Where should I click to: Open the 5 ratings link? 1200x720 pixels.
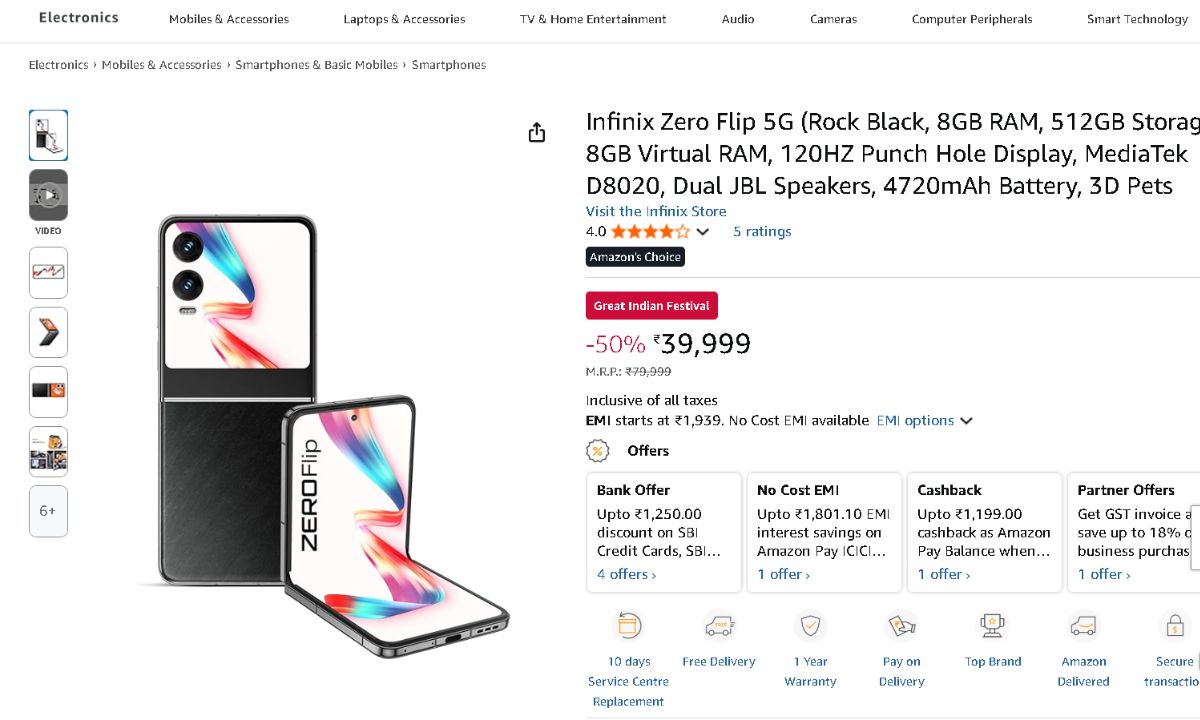(x=762, y=231)
